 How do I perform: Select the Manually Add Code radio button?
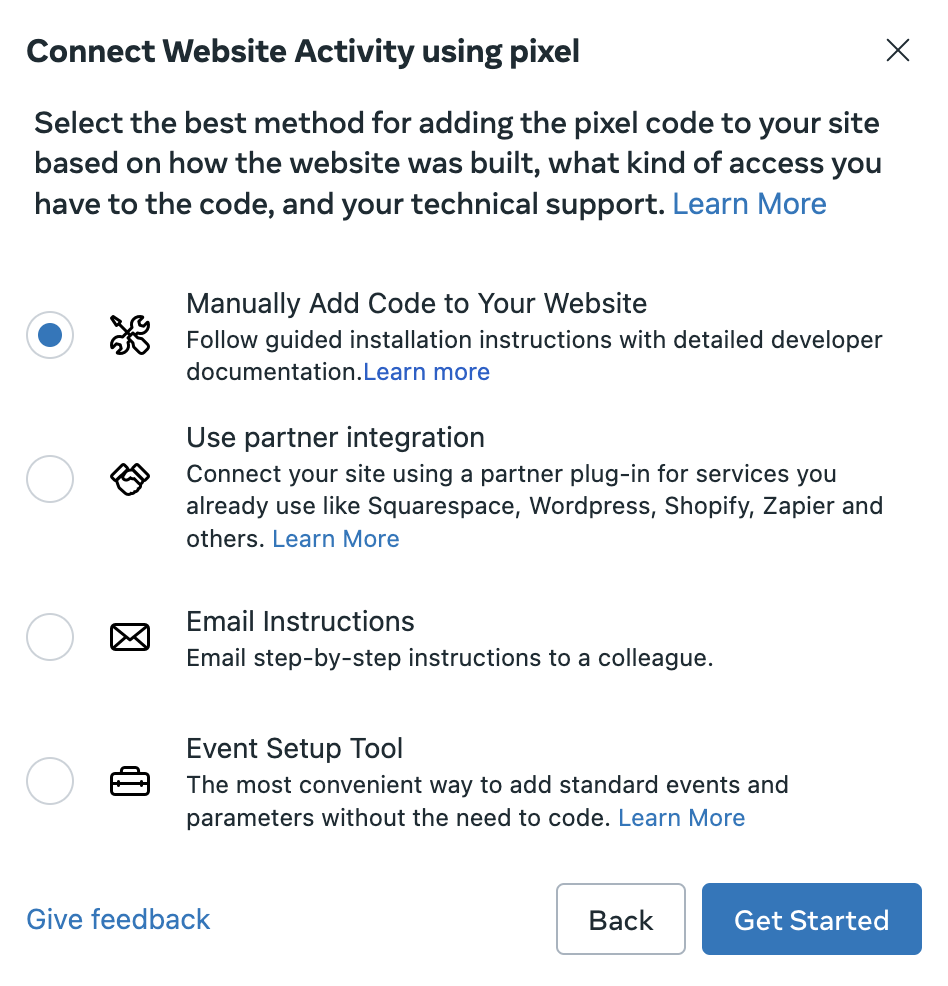pyautogui.click(x=49, y=335)
